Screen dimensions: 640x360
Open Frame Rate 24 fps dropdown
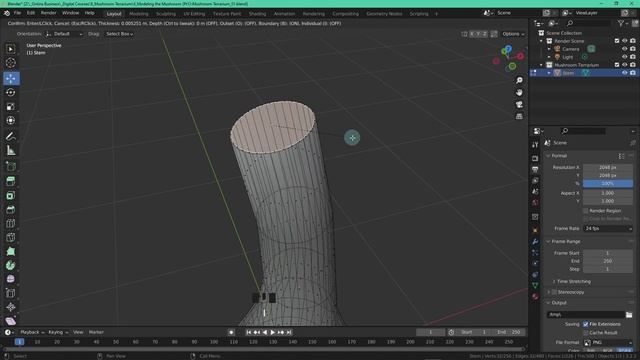(x=608, y=229)
